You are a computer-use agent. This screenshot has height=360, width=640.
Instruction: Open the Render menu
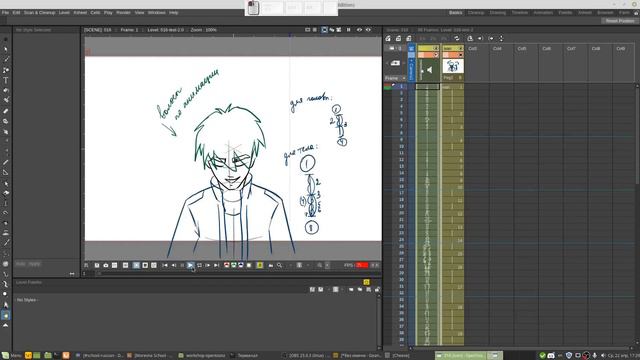point(123,13)
